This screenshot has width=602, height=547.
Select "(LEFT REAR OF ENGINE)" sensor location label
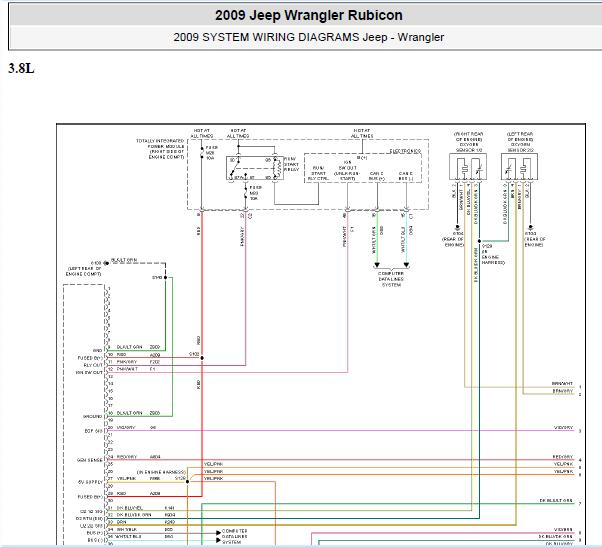(x=520, y=137)
